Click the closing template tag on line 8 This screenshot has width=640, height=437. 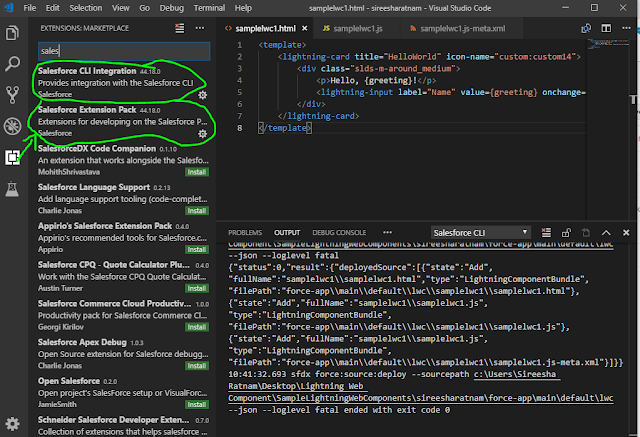[285, 128]
